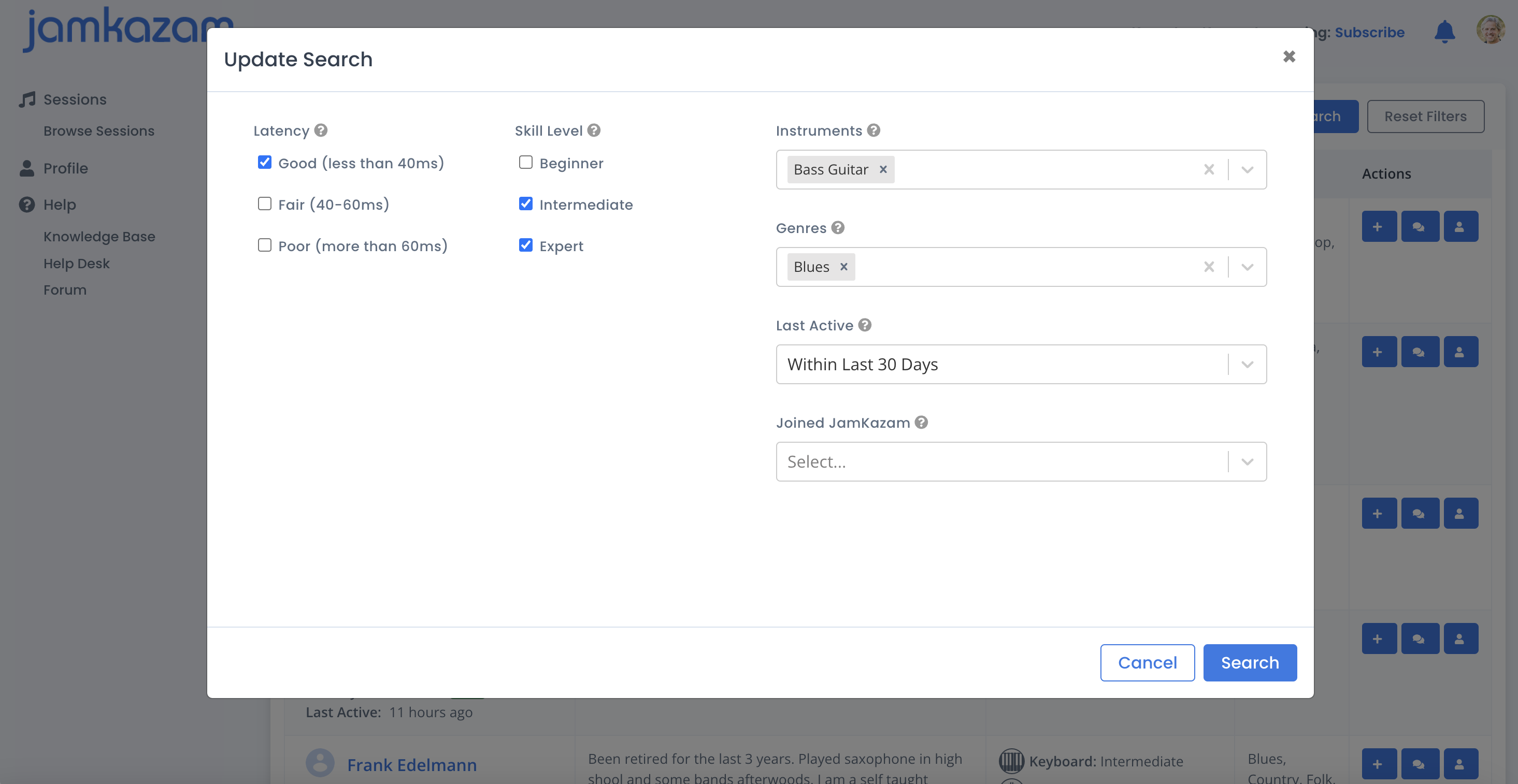Click the Last Active help icon
The width and height of the screenshot is (1518, 784).
point(865,325)
